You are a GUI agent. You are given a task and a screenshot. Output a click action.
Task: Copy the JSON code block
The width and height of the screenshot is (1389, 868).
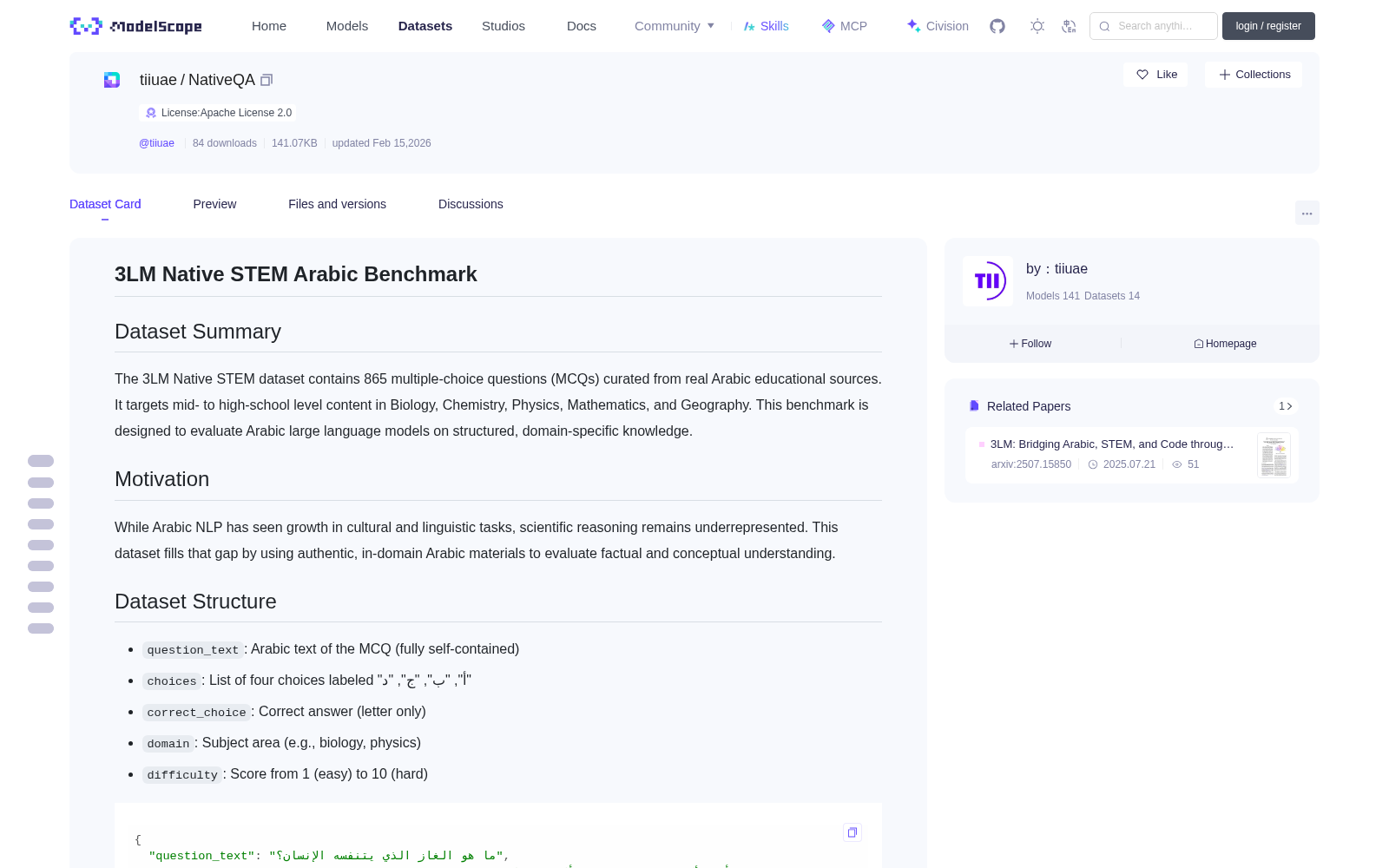(x=852, y=832)
